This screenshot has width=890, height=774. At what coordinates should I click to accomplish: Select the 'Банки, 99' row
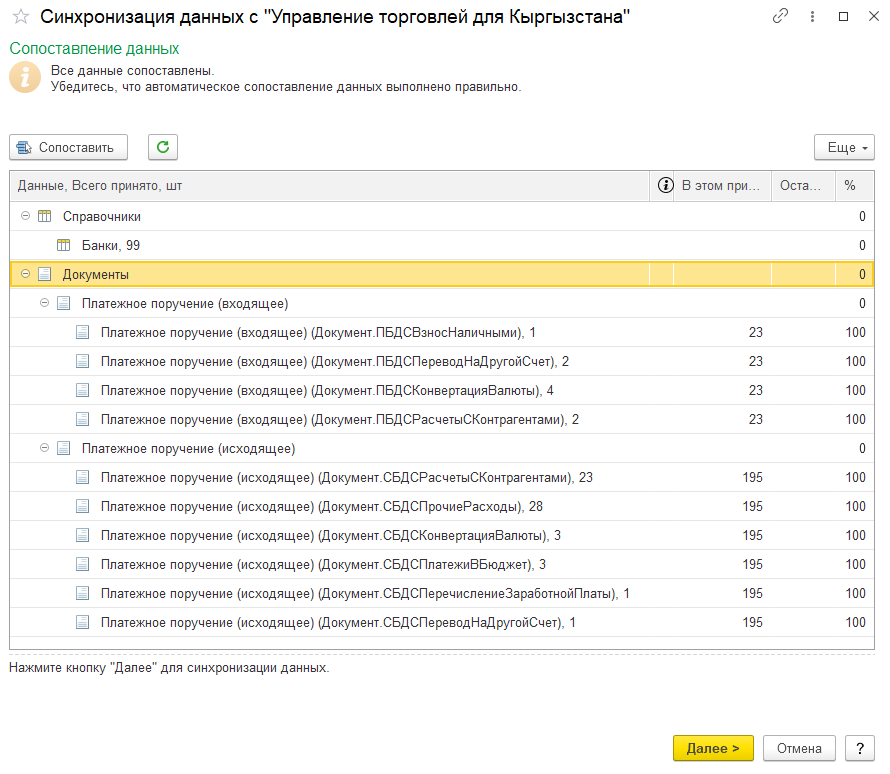(442, 245)
